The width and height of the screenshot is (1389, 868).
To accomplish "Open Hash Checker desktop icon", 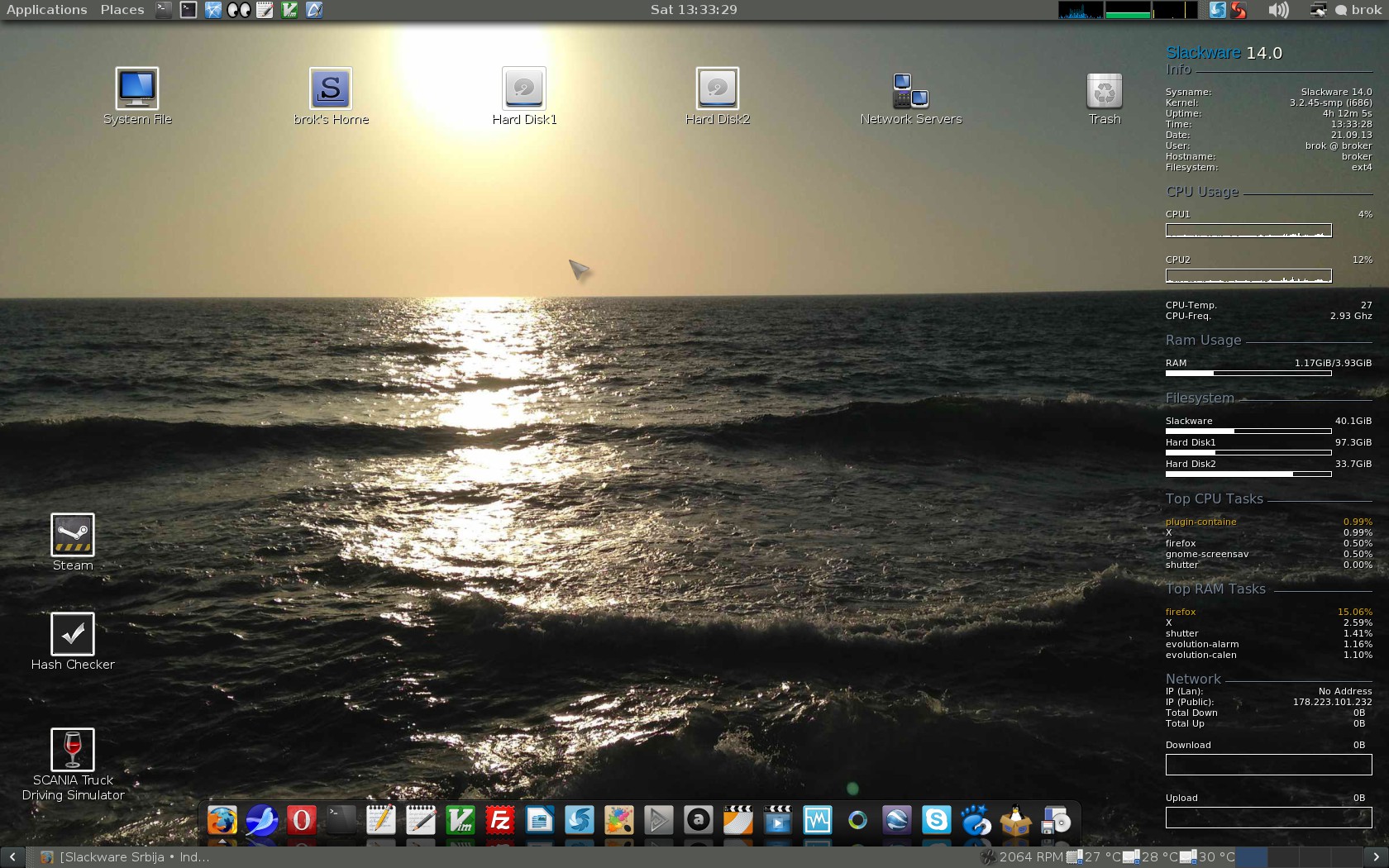I will point(73,635).
